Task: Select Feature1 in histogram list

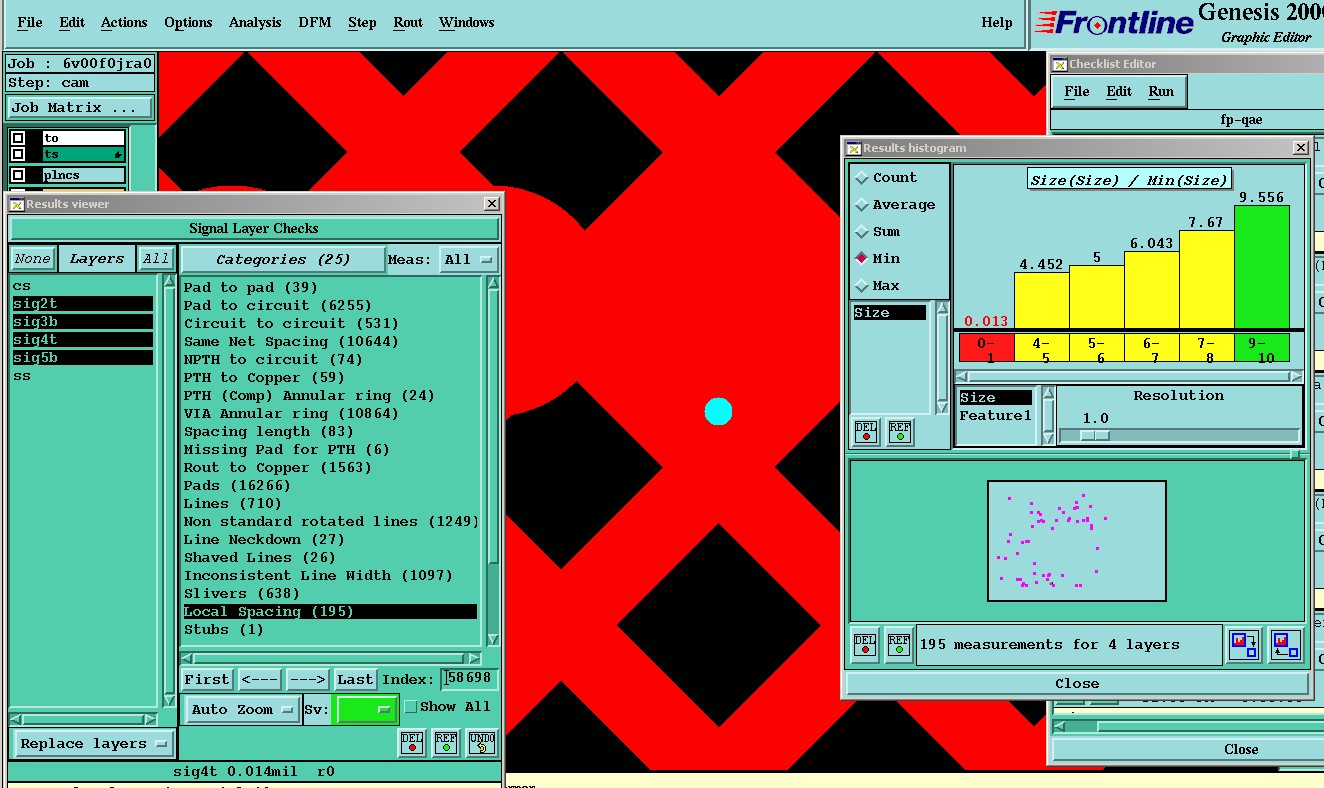Action: pyautogui.click(x=995, y=416)
